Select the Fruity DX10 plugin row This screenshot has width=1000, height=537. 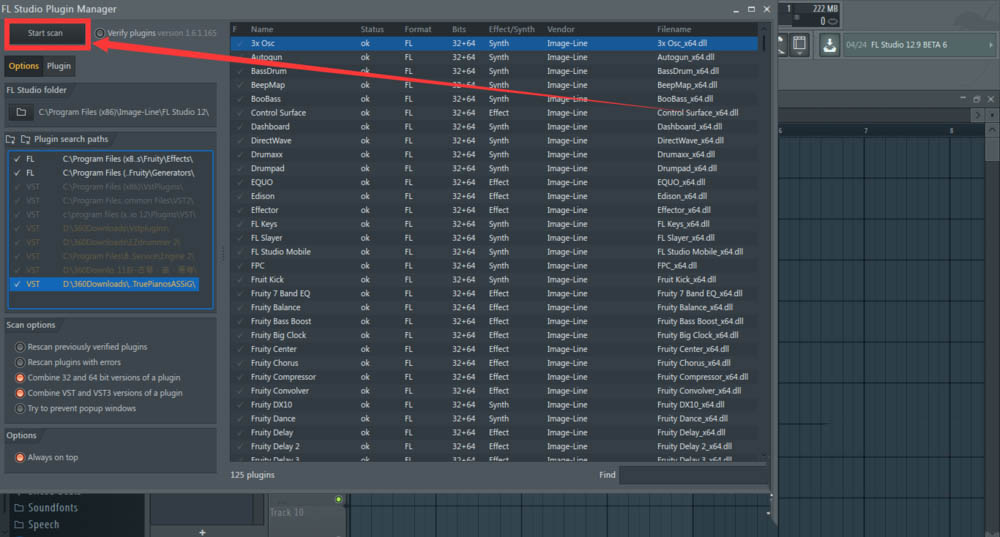click(x=494, y=405)
